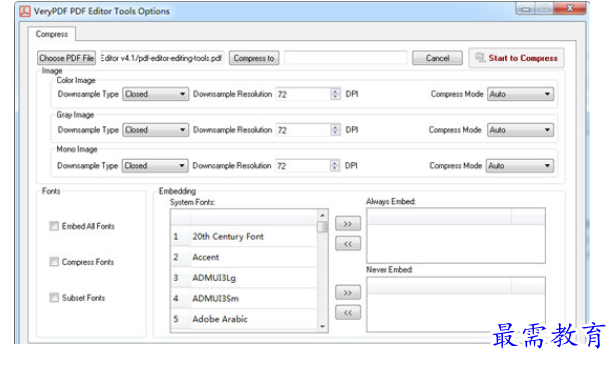Screen dimensions: 614x367
Task: Click Choose PDF File button
Action: pos(67,58)
